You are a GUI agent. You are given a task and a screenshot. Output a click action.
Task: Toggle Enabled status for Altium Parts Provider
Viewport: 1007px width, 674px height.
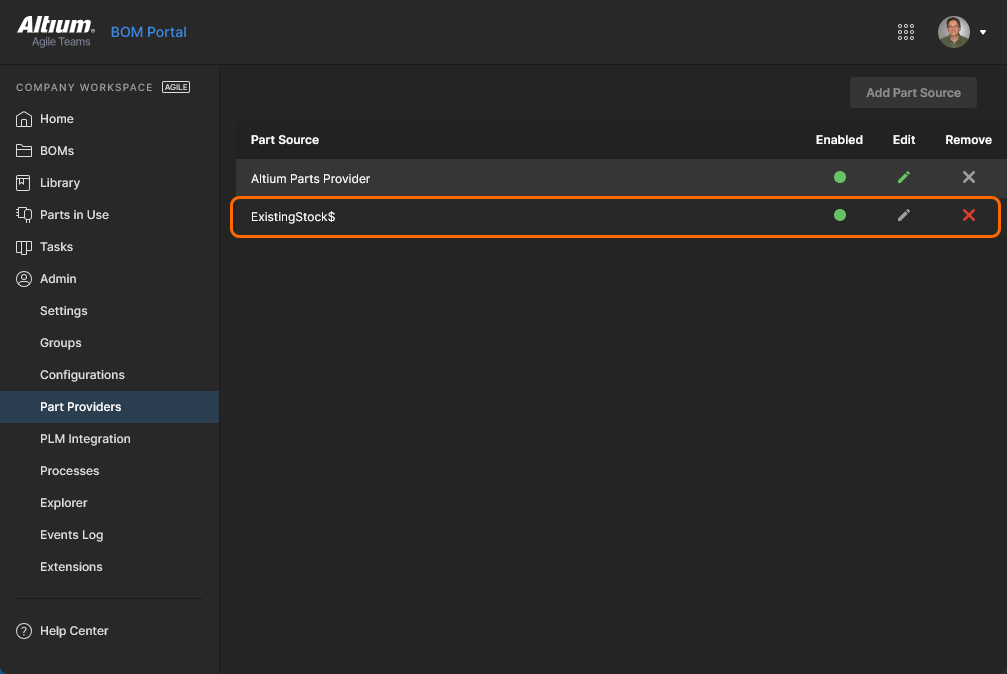click(840, 178)
